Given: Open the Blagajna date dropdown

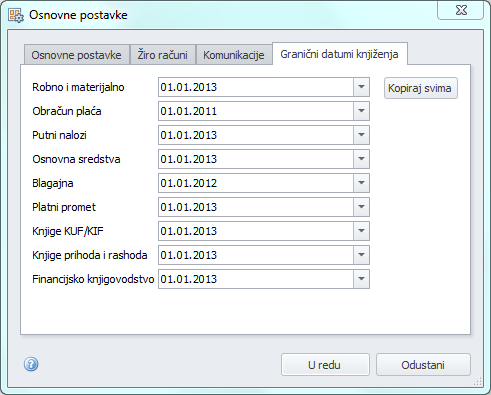Looking at the screenshot, I should click(x=361, y=183).
